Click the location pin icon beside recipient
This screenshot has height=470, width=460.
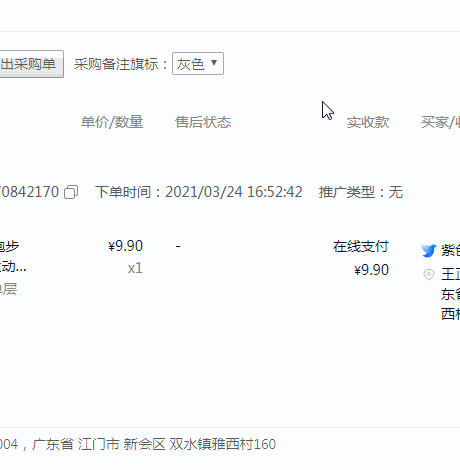coord(429,275)
